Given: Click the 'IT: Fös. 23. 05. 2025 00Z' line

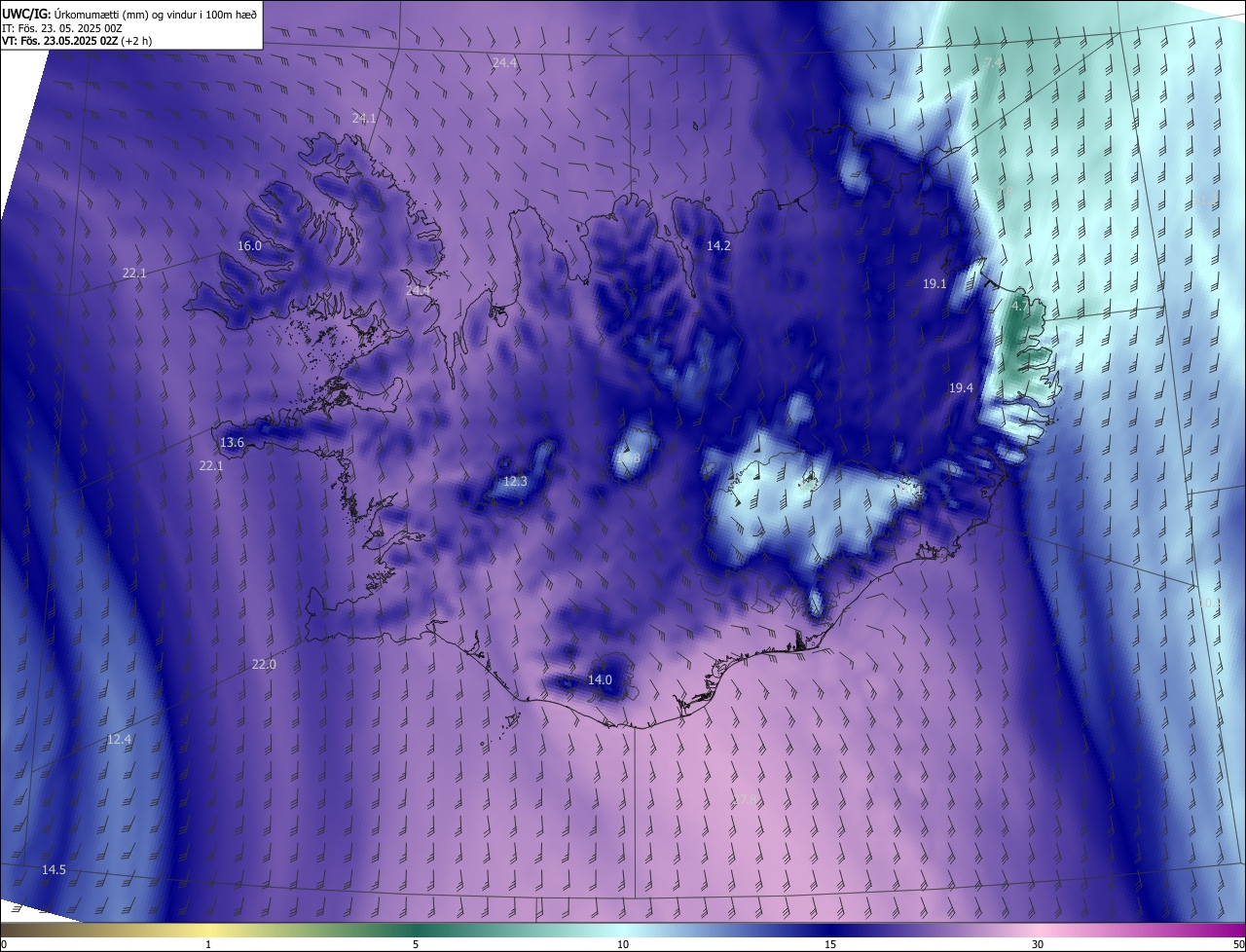Looking at the screenshot, I should click(61, 27).
